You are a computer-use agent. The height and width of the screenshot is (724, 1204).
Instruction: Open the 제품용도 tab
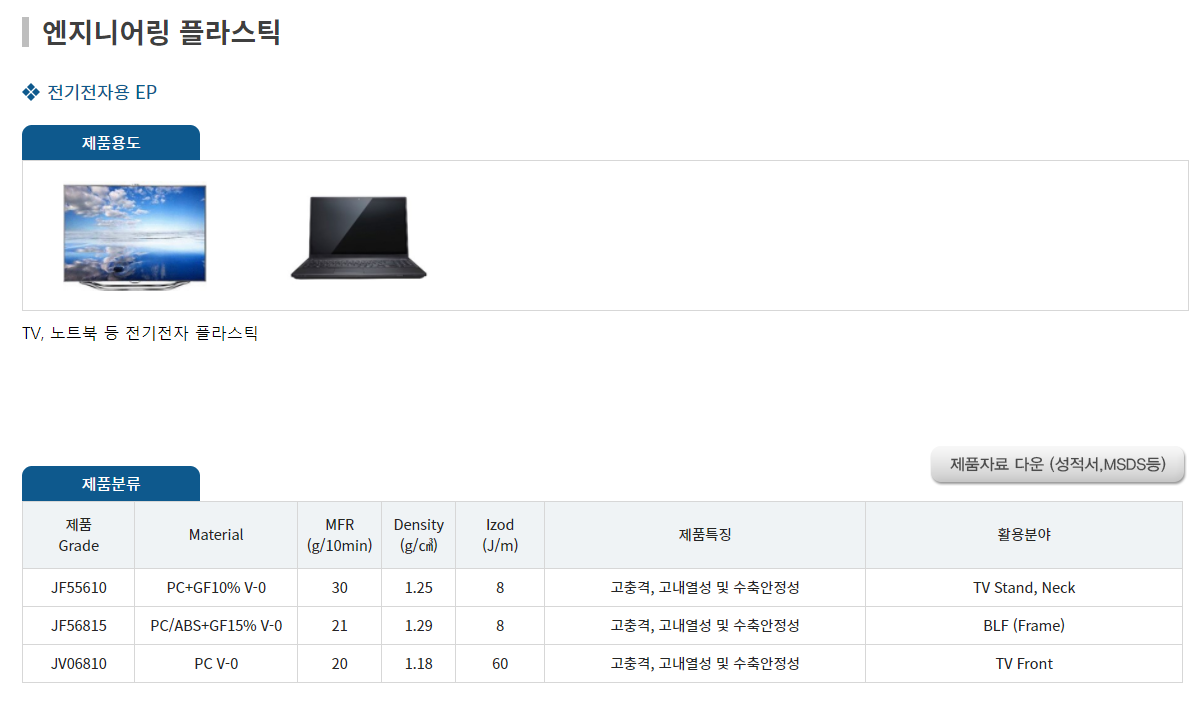click(x=111, y=143)
